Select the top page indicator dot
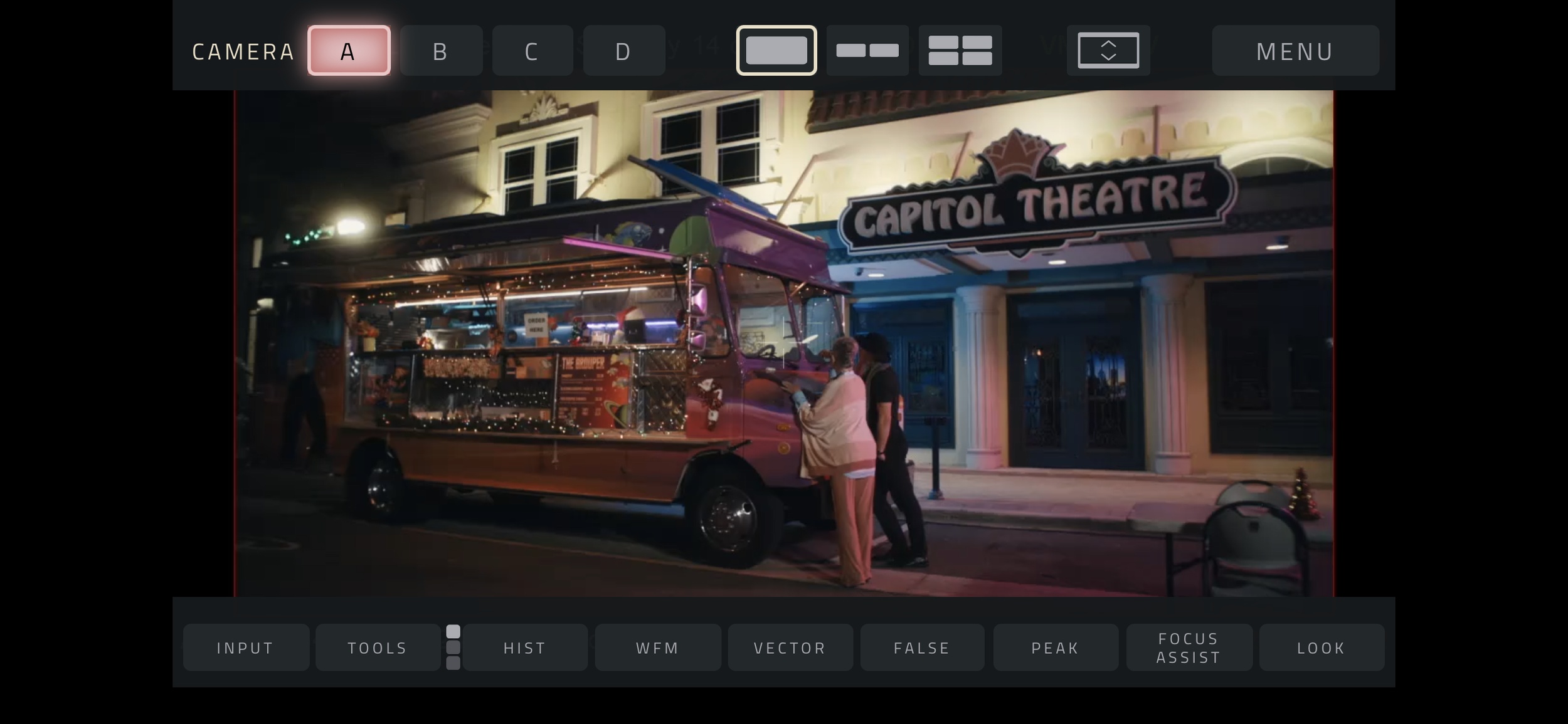1568x724 pixels. tap(453, 631)
